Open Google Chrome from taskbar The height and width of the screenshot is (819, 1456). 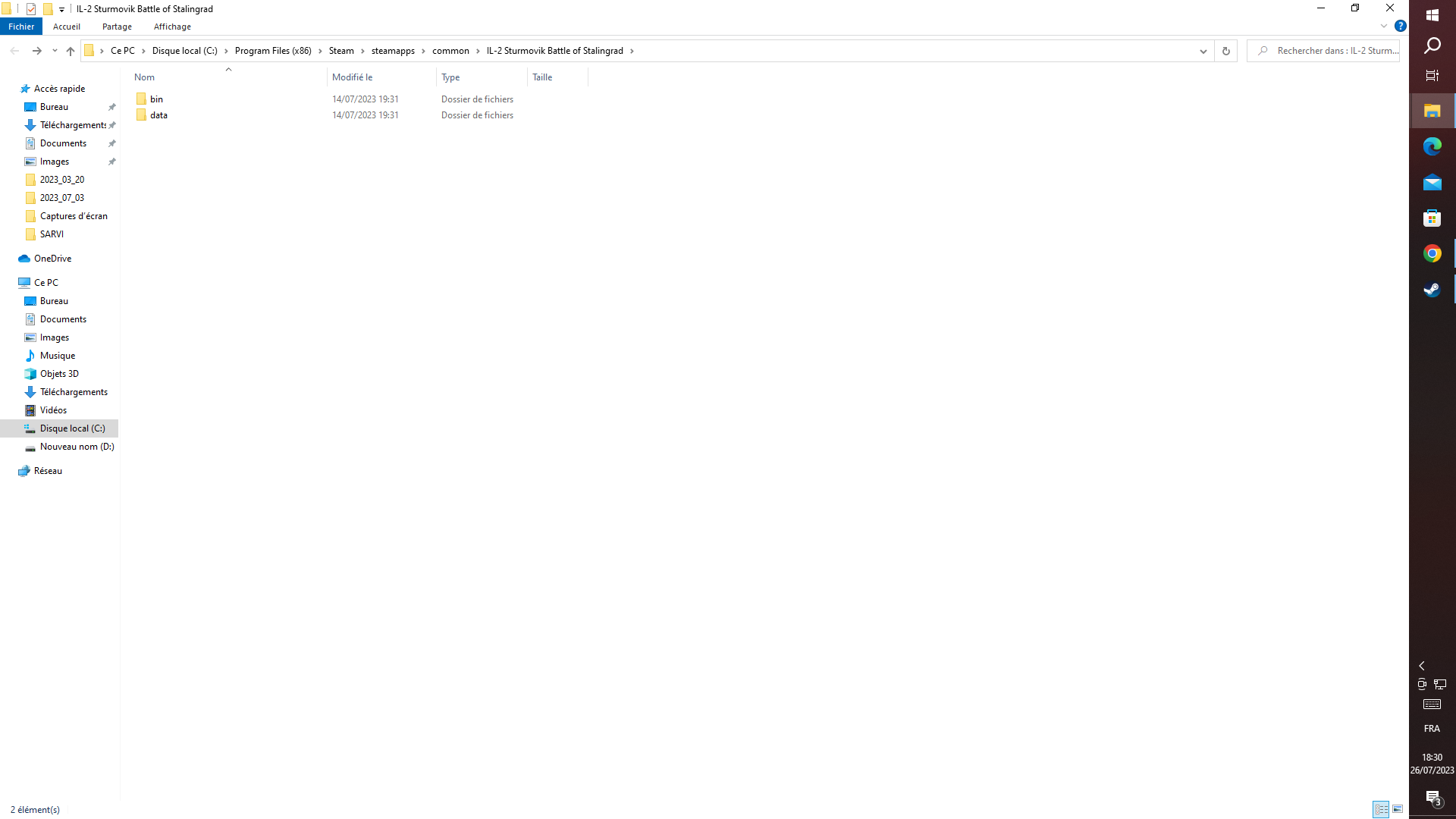point(1432,254)
